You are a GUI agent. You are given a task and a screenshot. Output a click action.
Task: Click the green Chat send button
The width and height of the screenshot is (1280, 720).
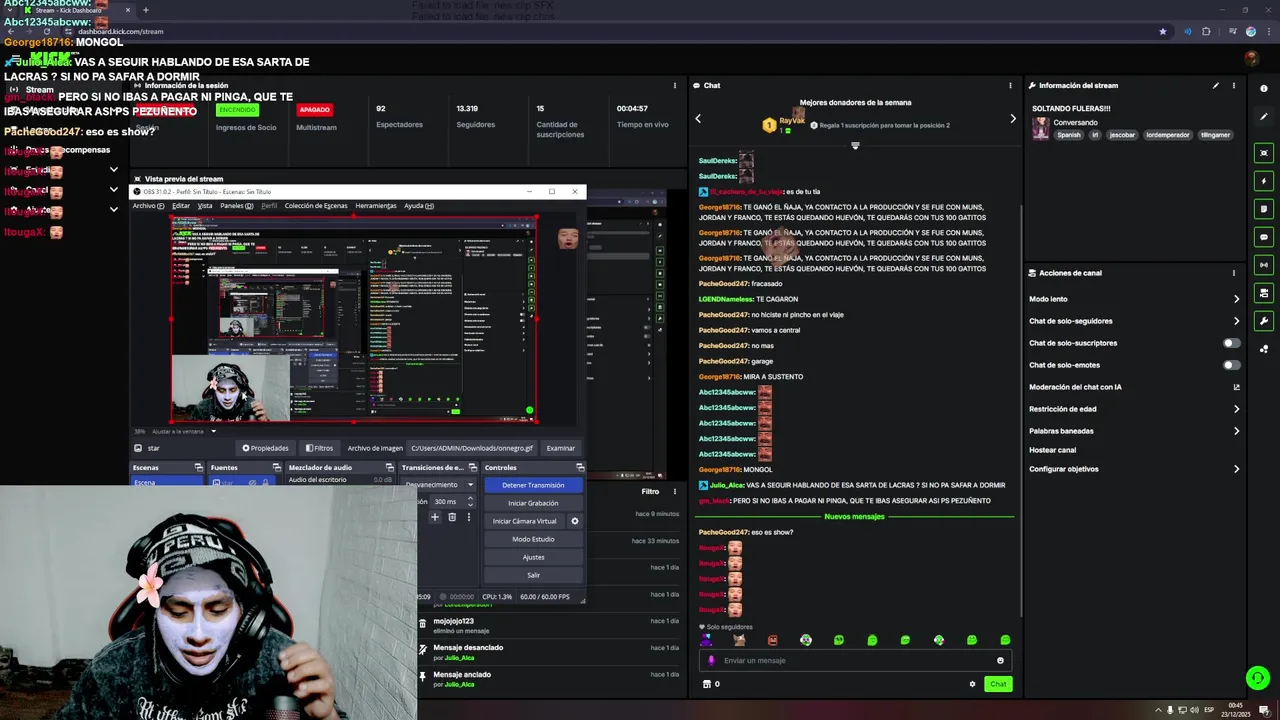coord(998,684)
